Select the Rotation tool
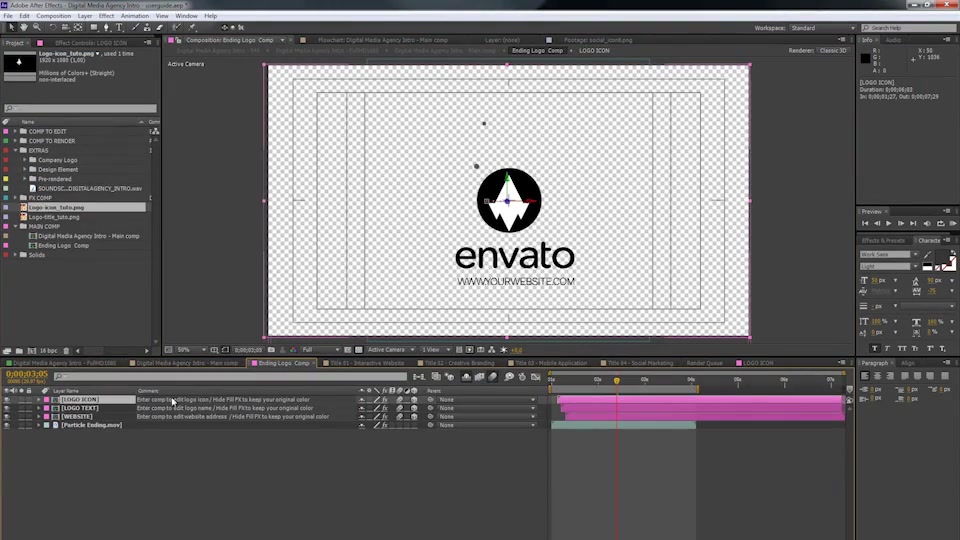The width and height of the screenshot is (960, 540). tap(53, 28)
